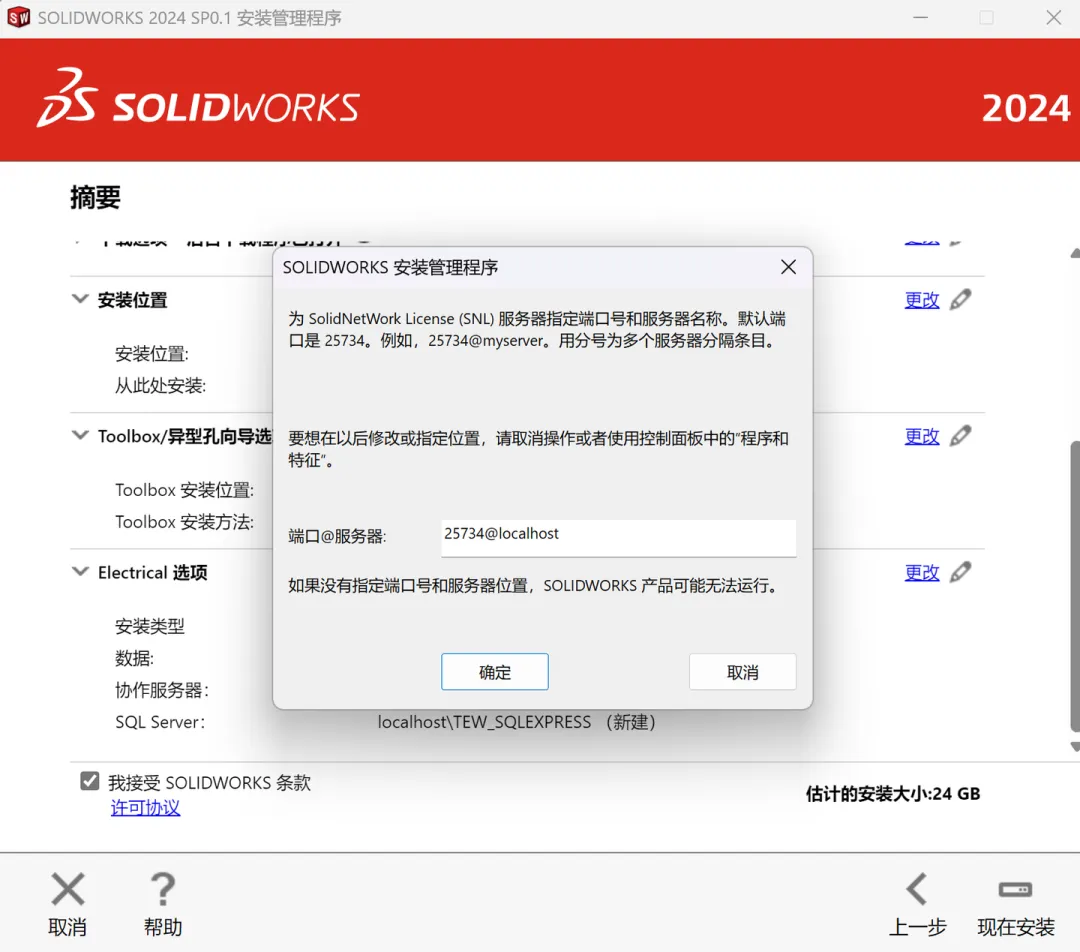Screen dimensions: 1080x952
Task: Click the pencil icon beside Toolbox section
Action: click(961, 436)
